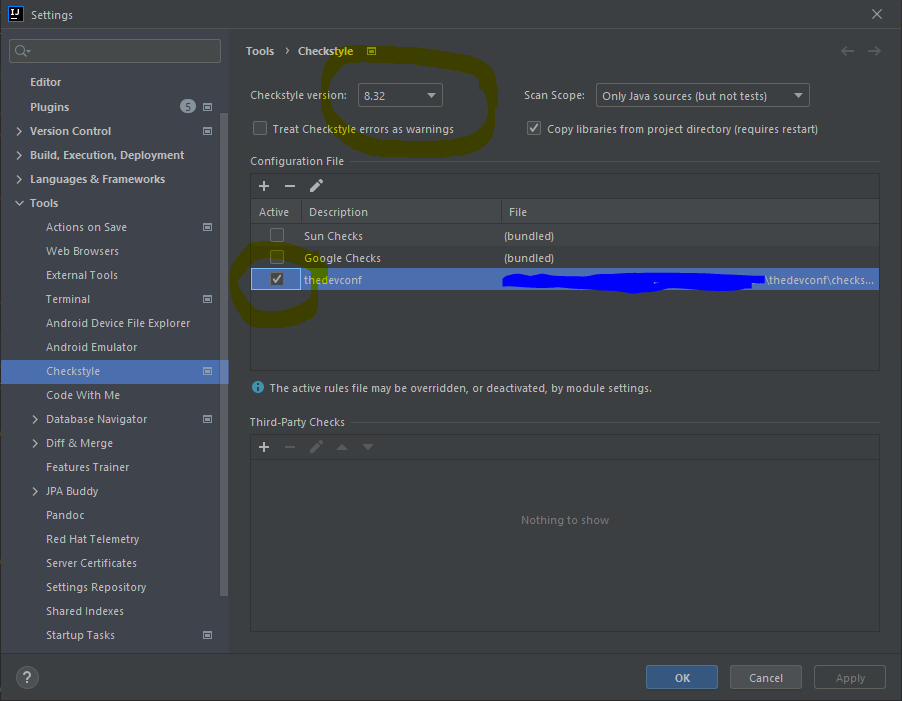This screenshot has width=902, height=701.
Task: Remove the selected configuration file
Action: click(290, 186)
